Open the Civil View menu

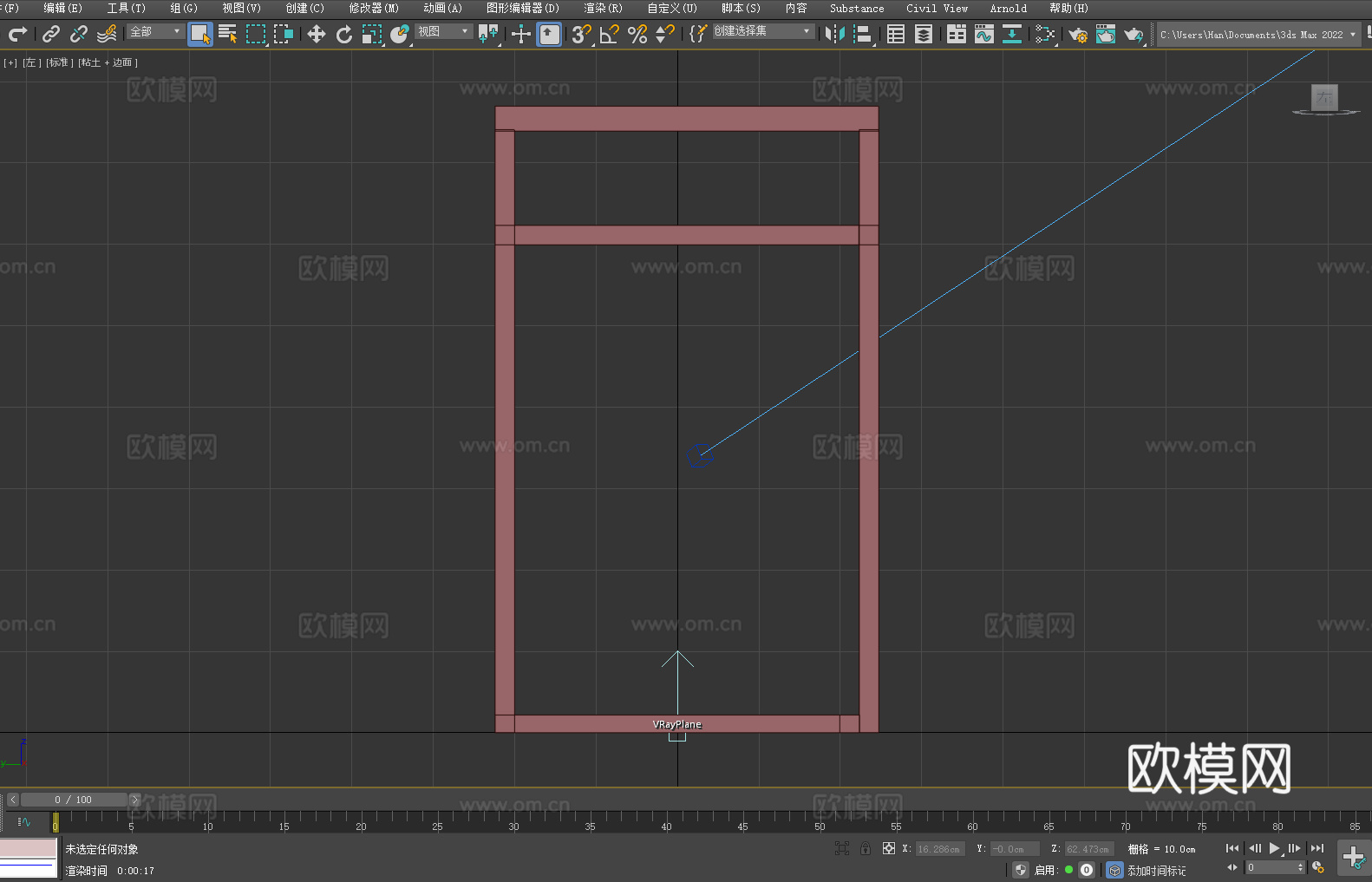pos(937,8)
